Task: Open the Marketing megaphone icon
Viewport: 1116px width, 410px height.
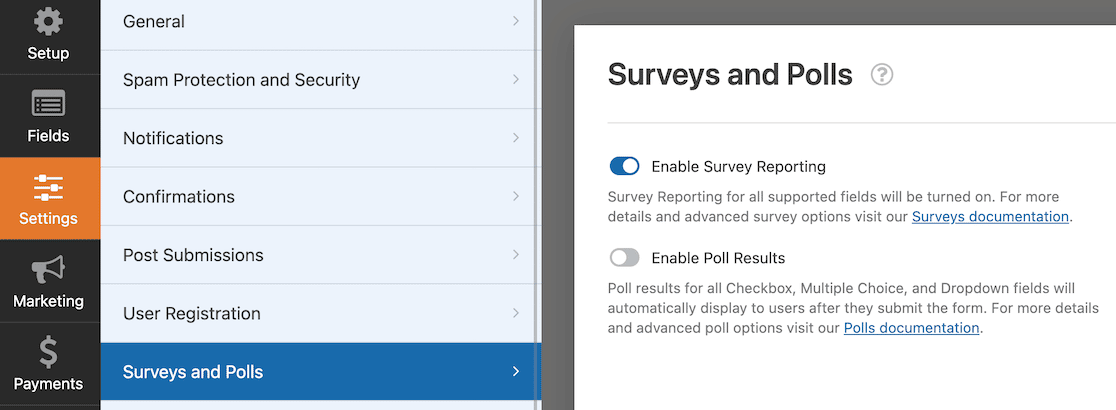Action: click(x=48, y=270)
